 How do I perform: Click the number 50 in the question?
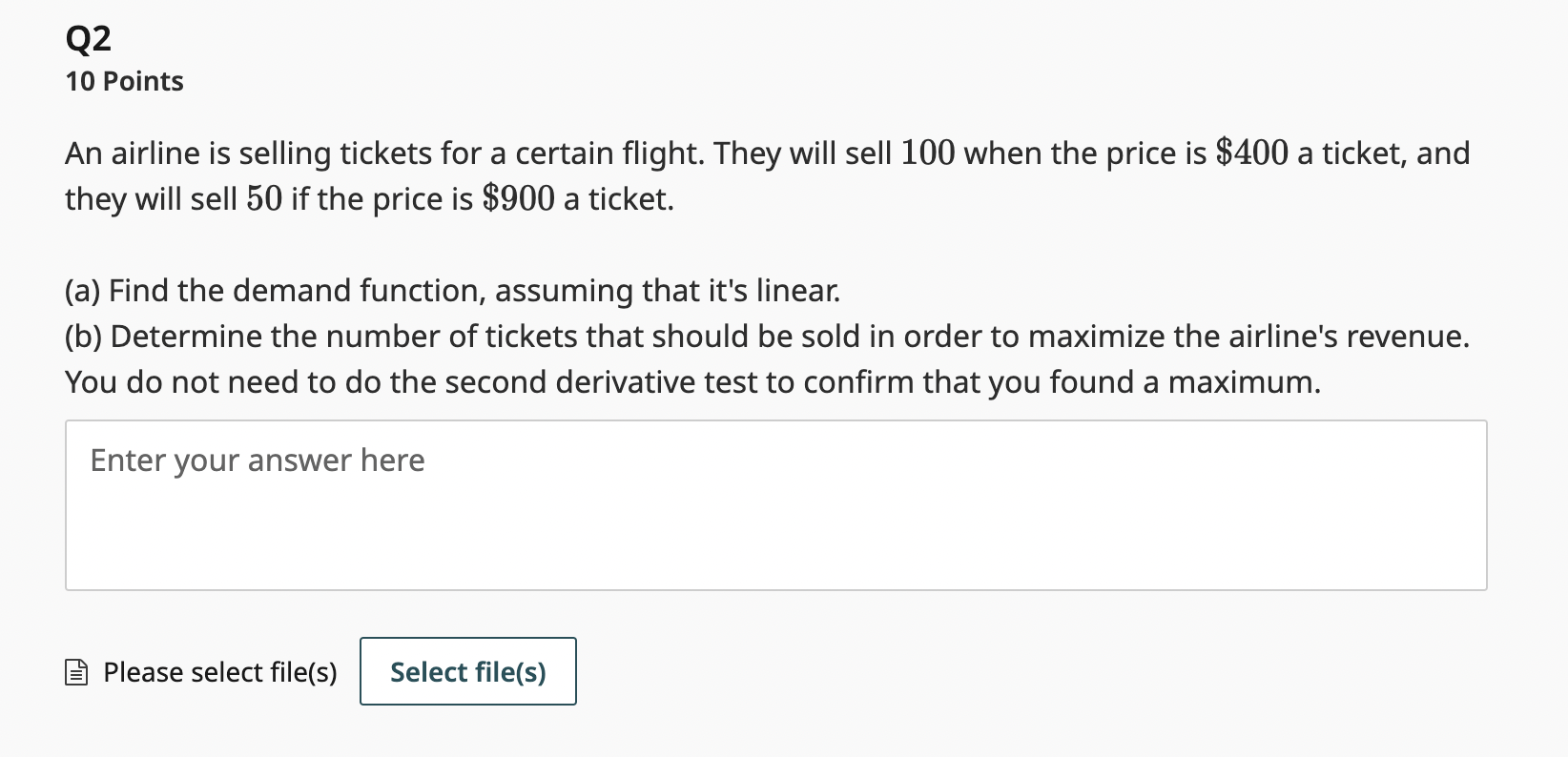[x=264, y=199]
